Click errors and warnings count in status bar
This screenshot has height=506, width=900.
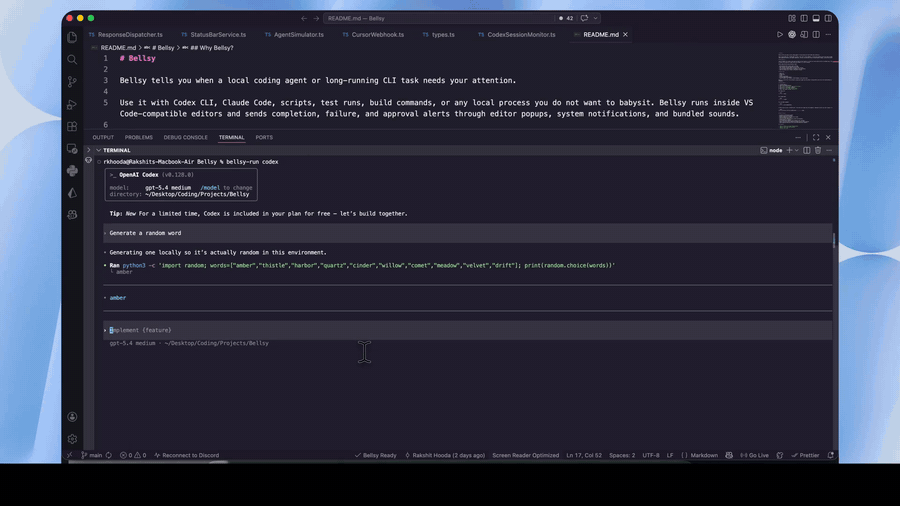tap(133, 456)
